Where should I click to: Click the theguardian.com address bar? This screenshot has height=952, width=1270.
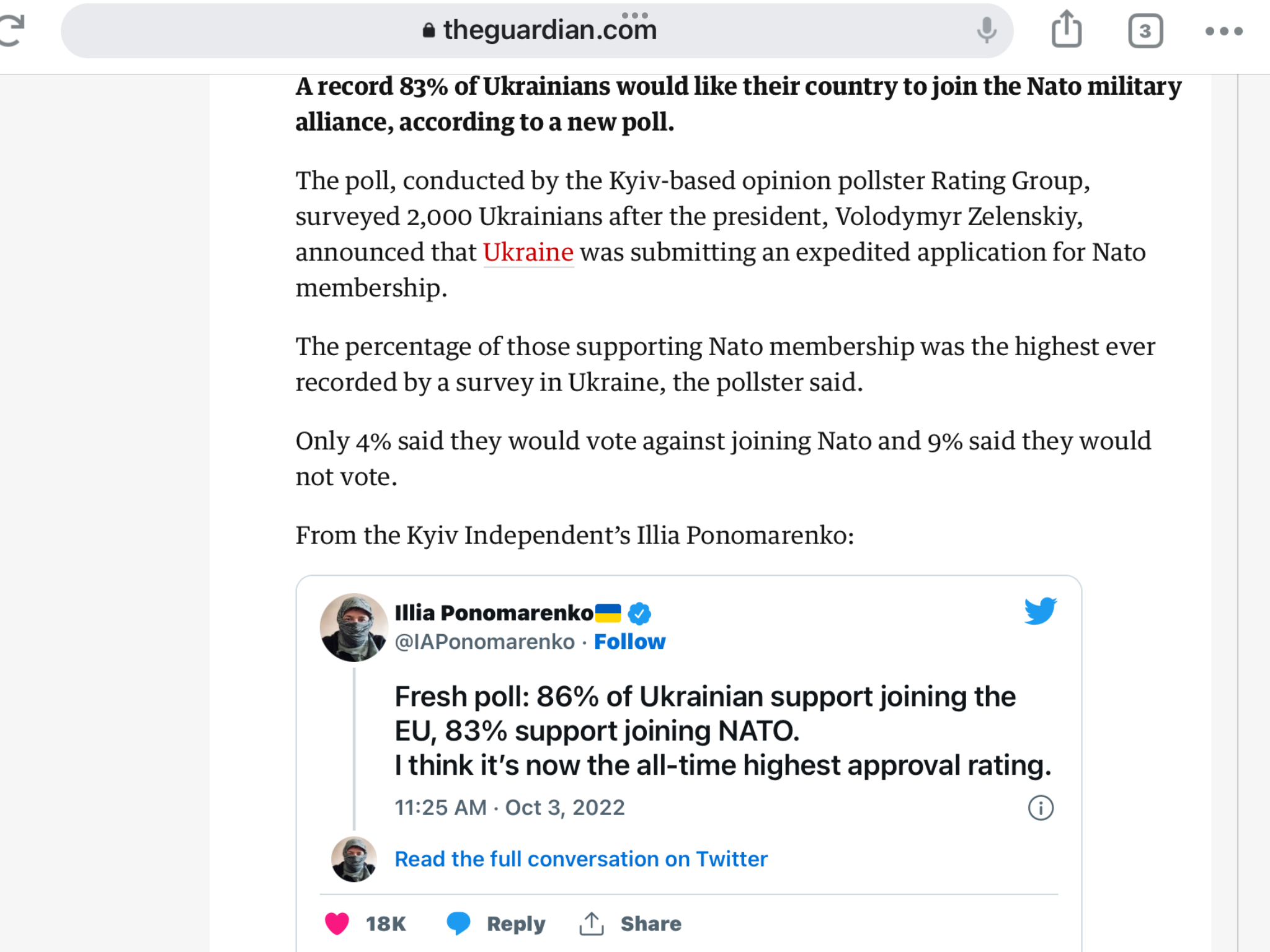[537, 30]
